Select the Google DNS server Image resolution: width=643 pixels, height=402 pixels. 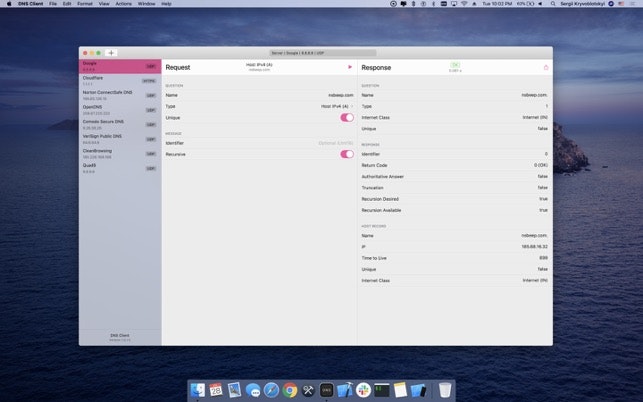(x=120, y=66)
